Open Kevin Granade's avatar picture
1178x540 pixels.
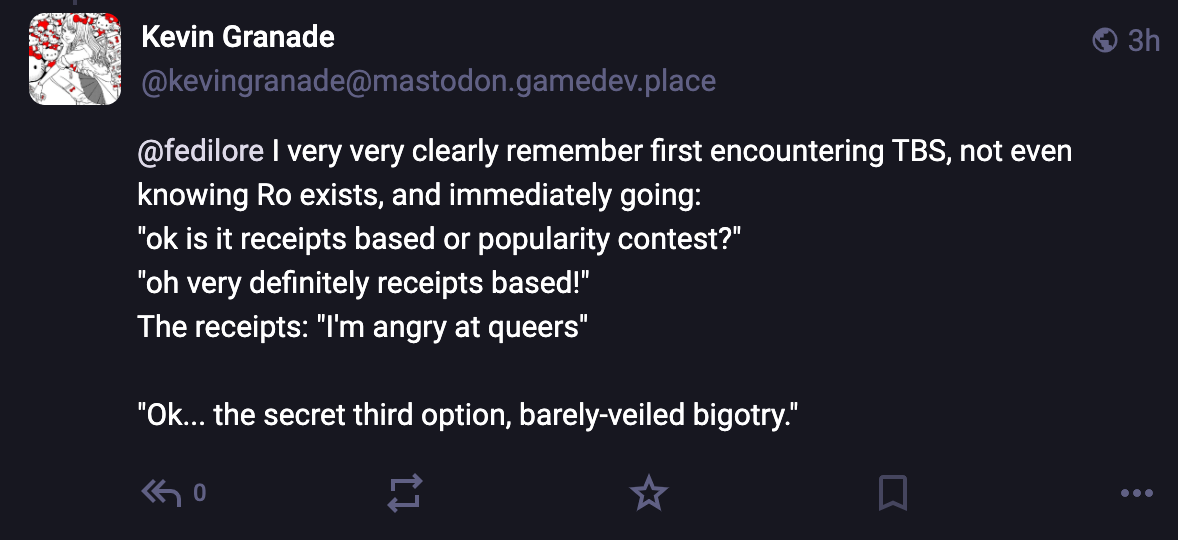(x=74, y=59)
